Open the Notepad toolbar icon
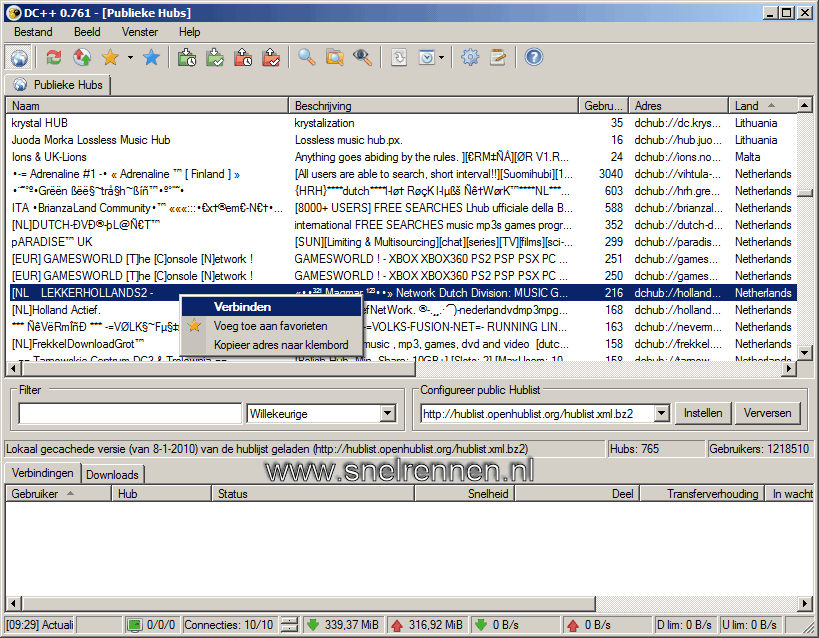Screen dimensions: 819x638 (x=498, y=57)
